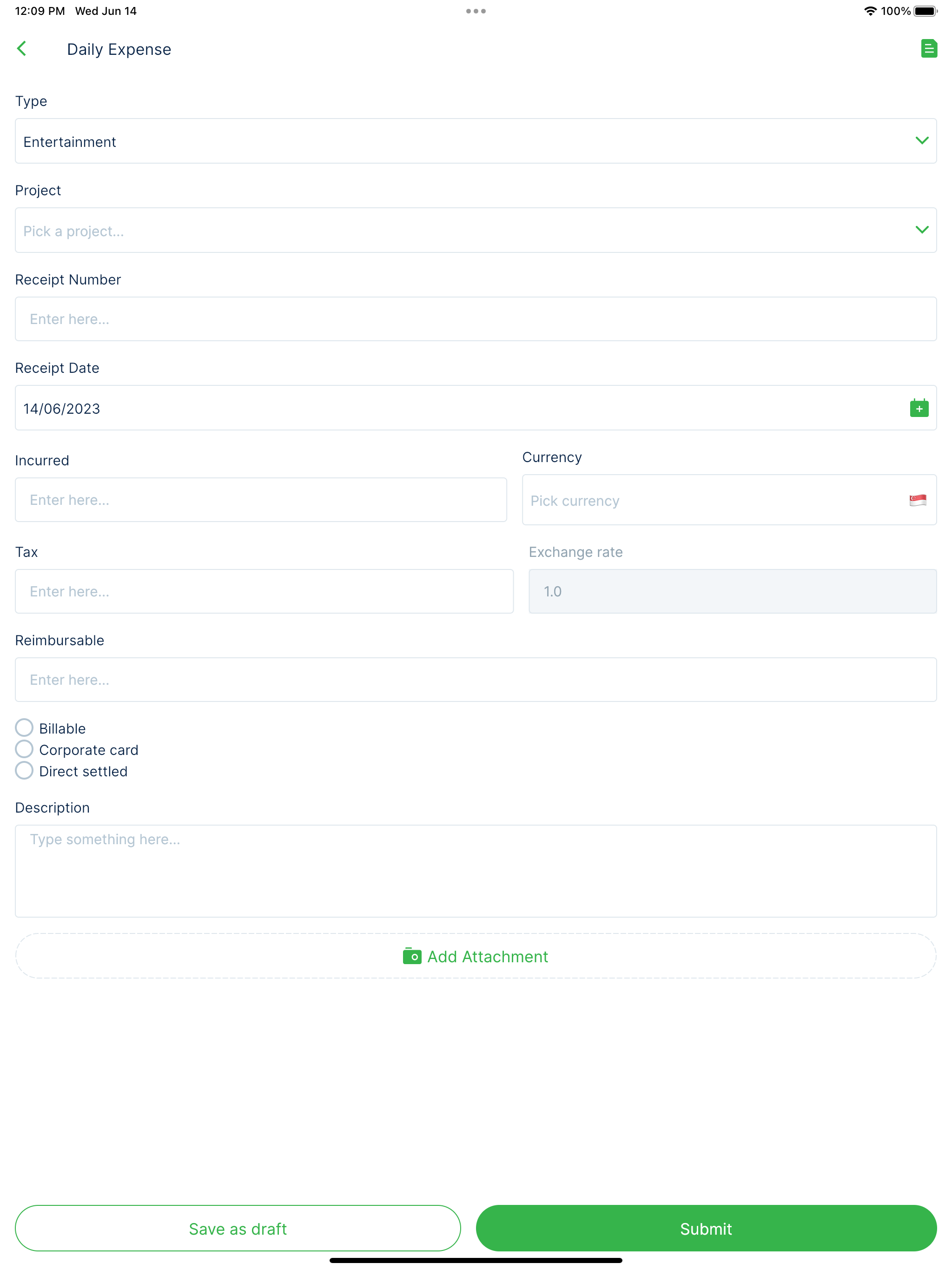
Task: Tap the home indicator bar
Action: coord(476,1260)
